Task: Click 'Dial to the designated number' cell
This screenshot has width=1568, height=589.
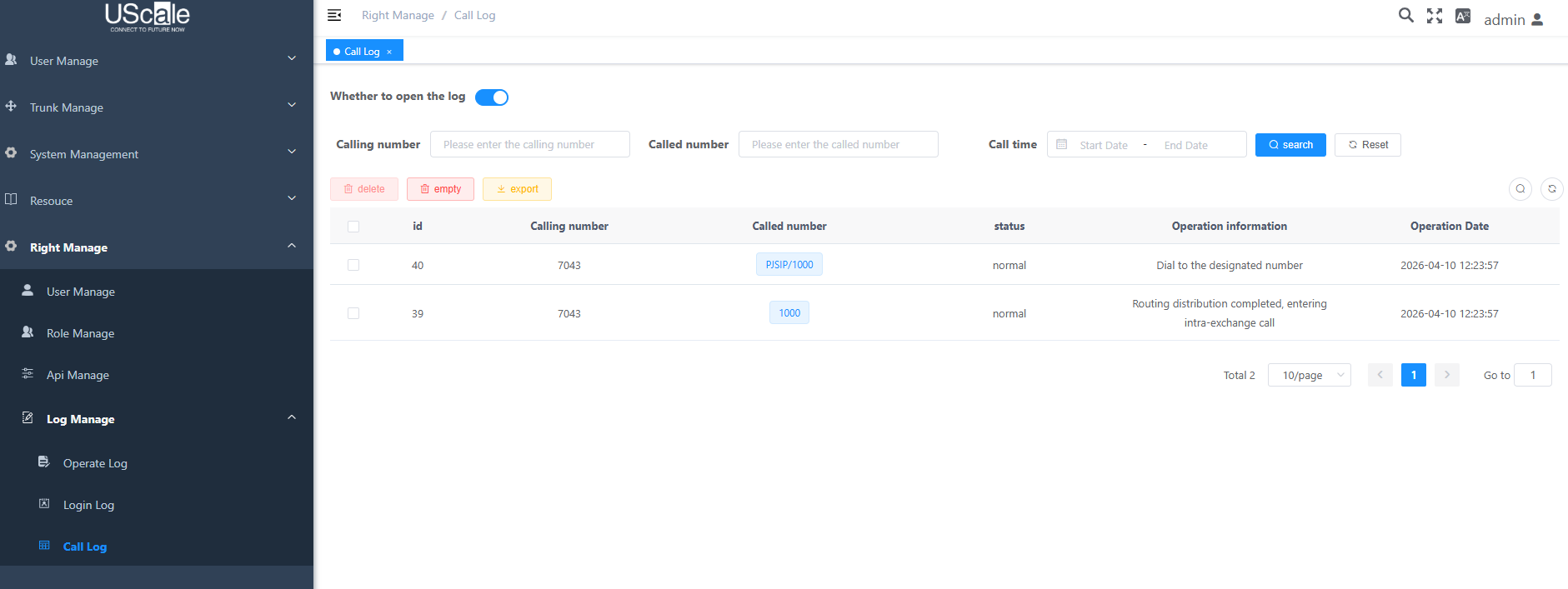Action: click(1230, 266)
